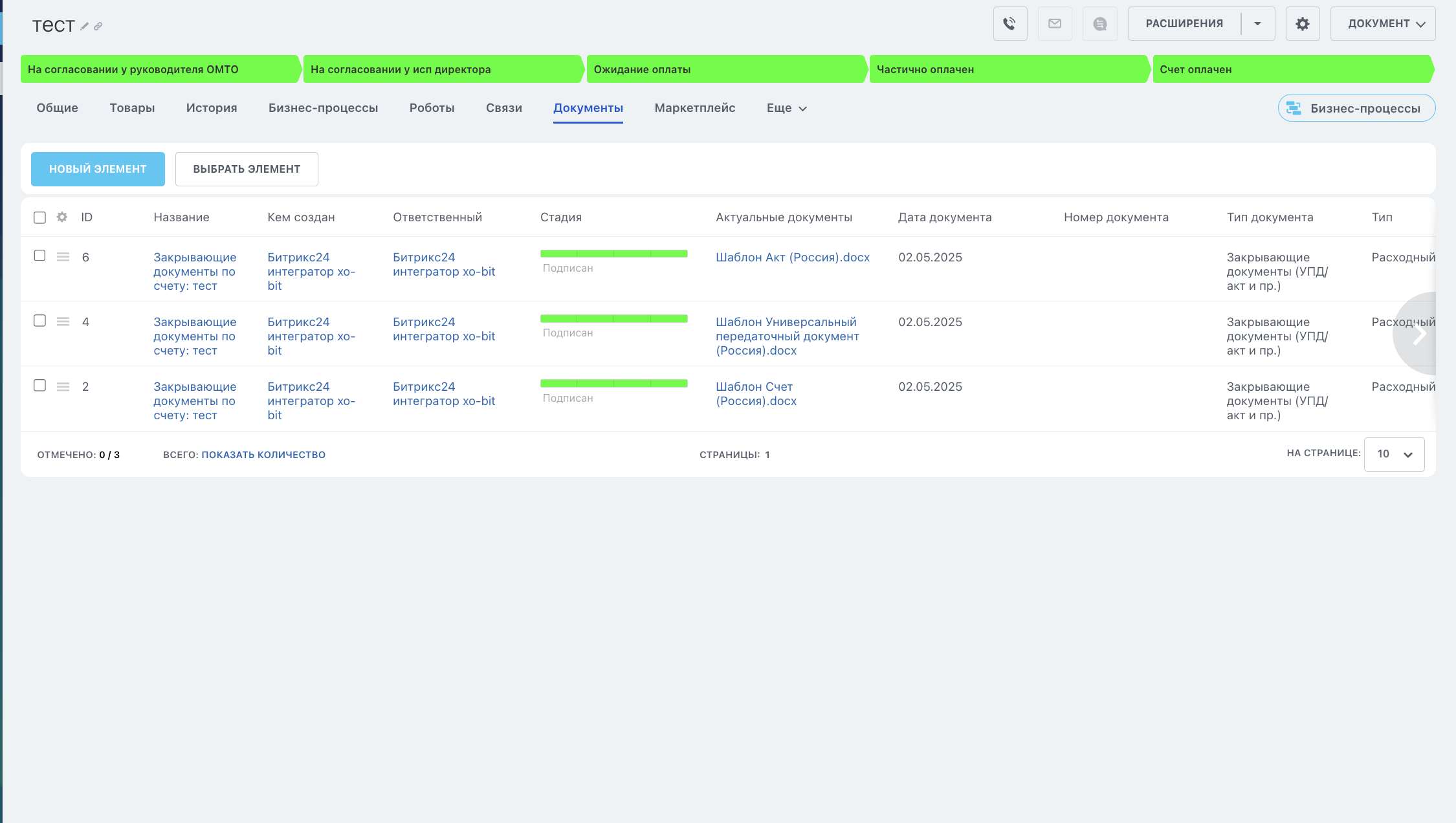
Task: Switch to the Товары tab
Action: 132,108
